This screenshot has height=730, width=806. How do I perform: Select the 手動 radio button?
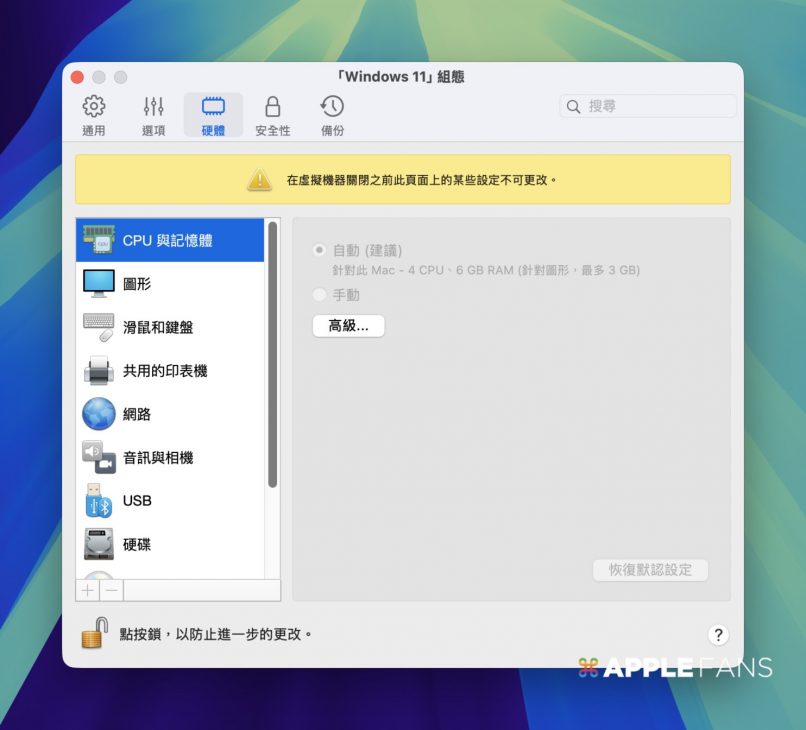[x=319, y=295]
